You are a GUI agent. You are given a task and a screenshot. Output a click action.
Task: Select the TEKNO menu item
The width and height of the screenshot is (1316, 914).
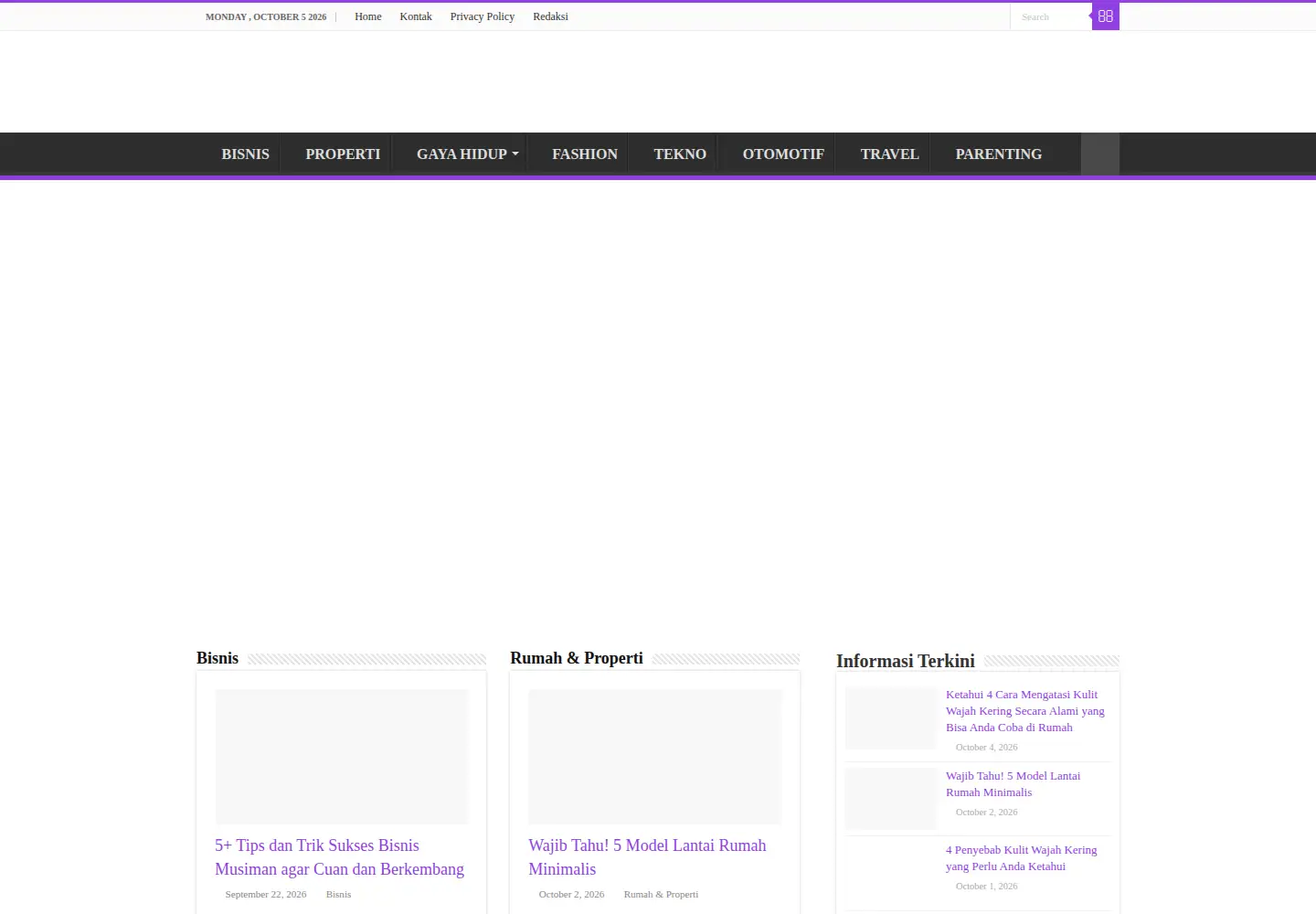point(680,154)
